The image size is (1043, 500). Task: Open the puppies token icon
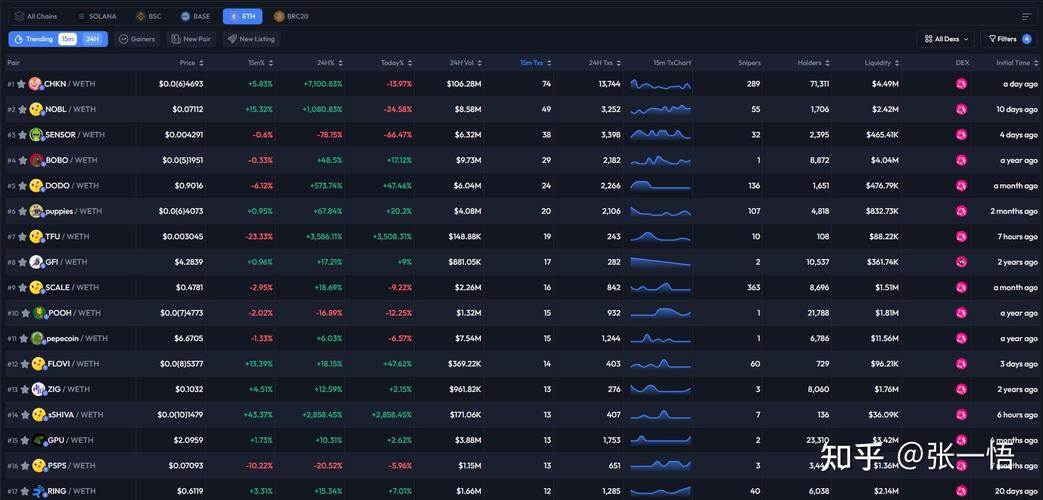tap(37, 211)
